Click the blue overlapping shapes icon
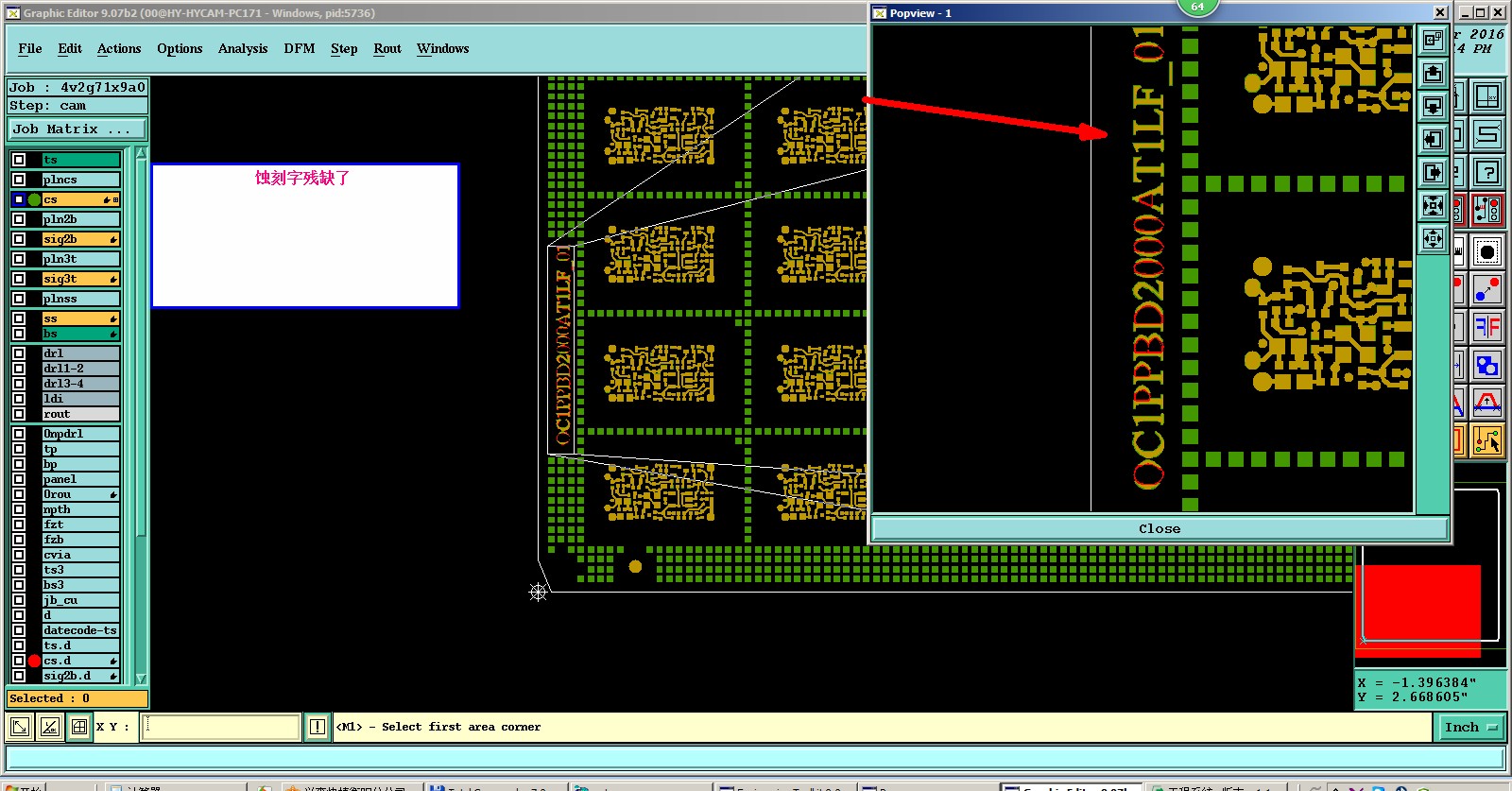This screenshot has width=1512, height=791. 1487,365
